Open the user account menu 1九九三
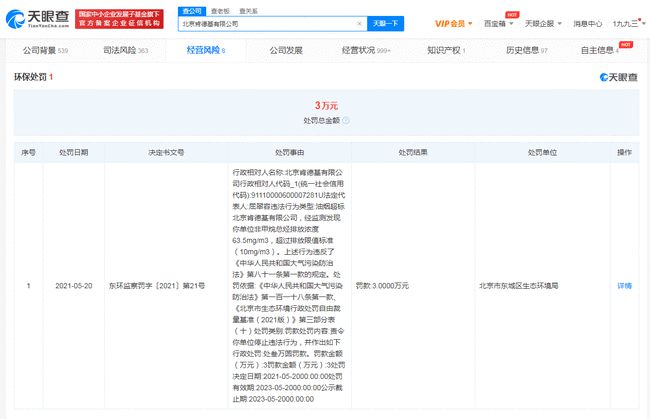This screenshot has height=419, width=650. coord(624,22)
